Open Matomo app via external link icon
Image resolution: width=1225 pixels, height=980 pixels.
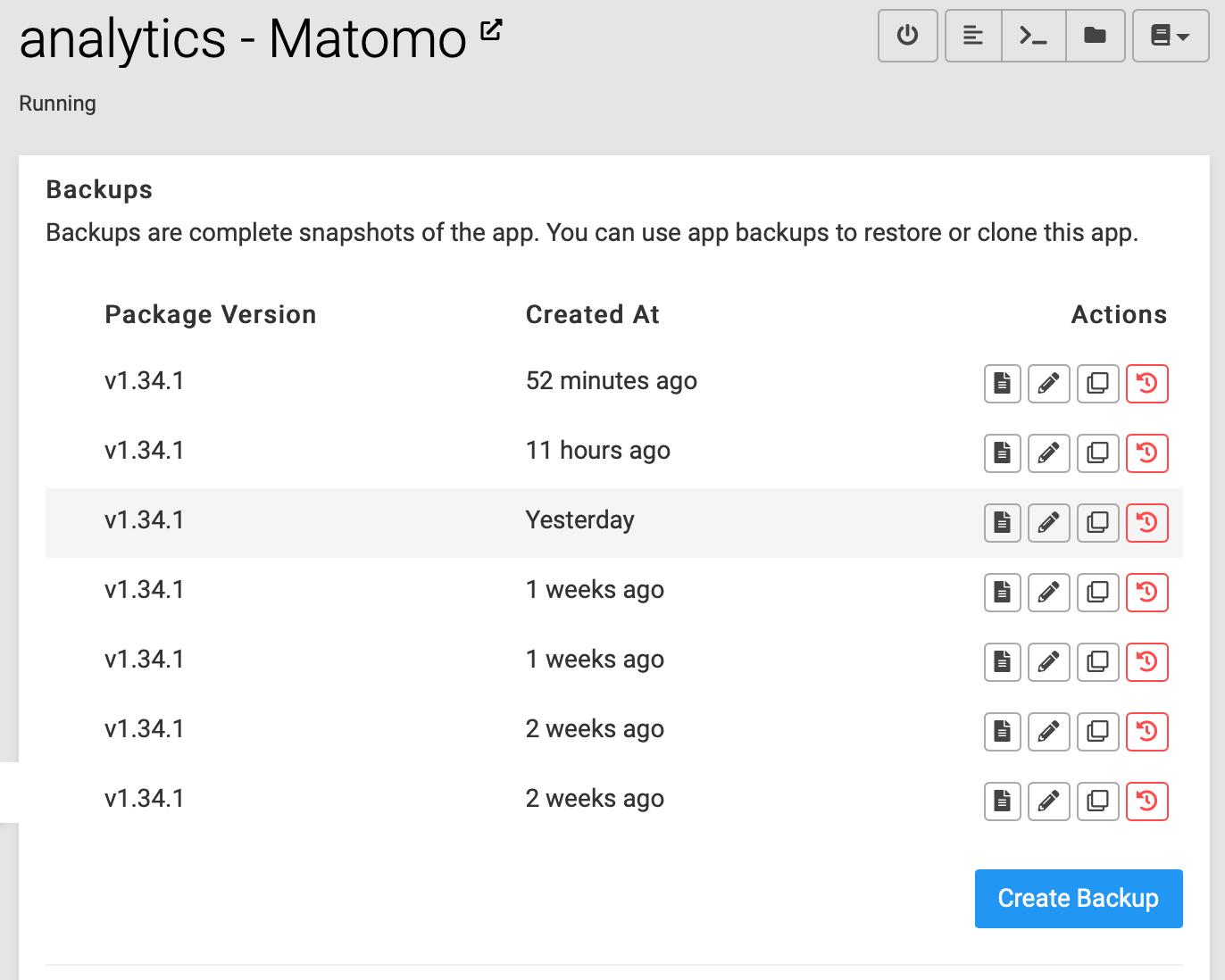pyautogui.click(x=491, y=30)
